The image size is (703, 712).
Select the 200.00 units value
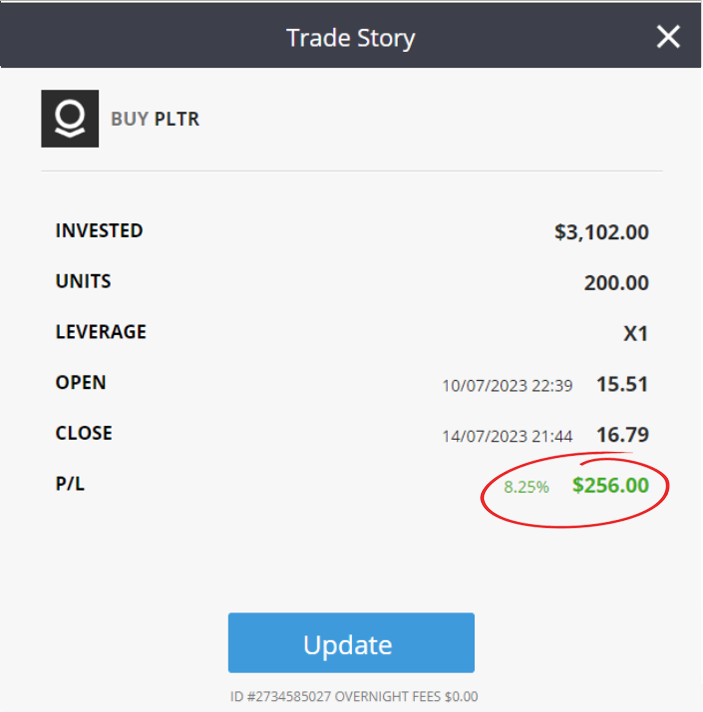616,283
